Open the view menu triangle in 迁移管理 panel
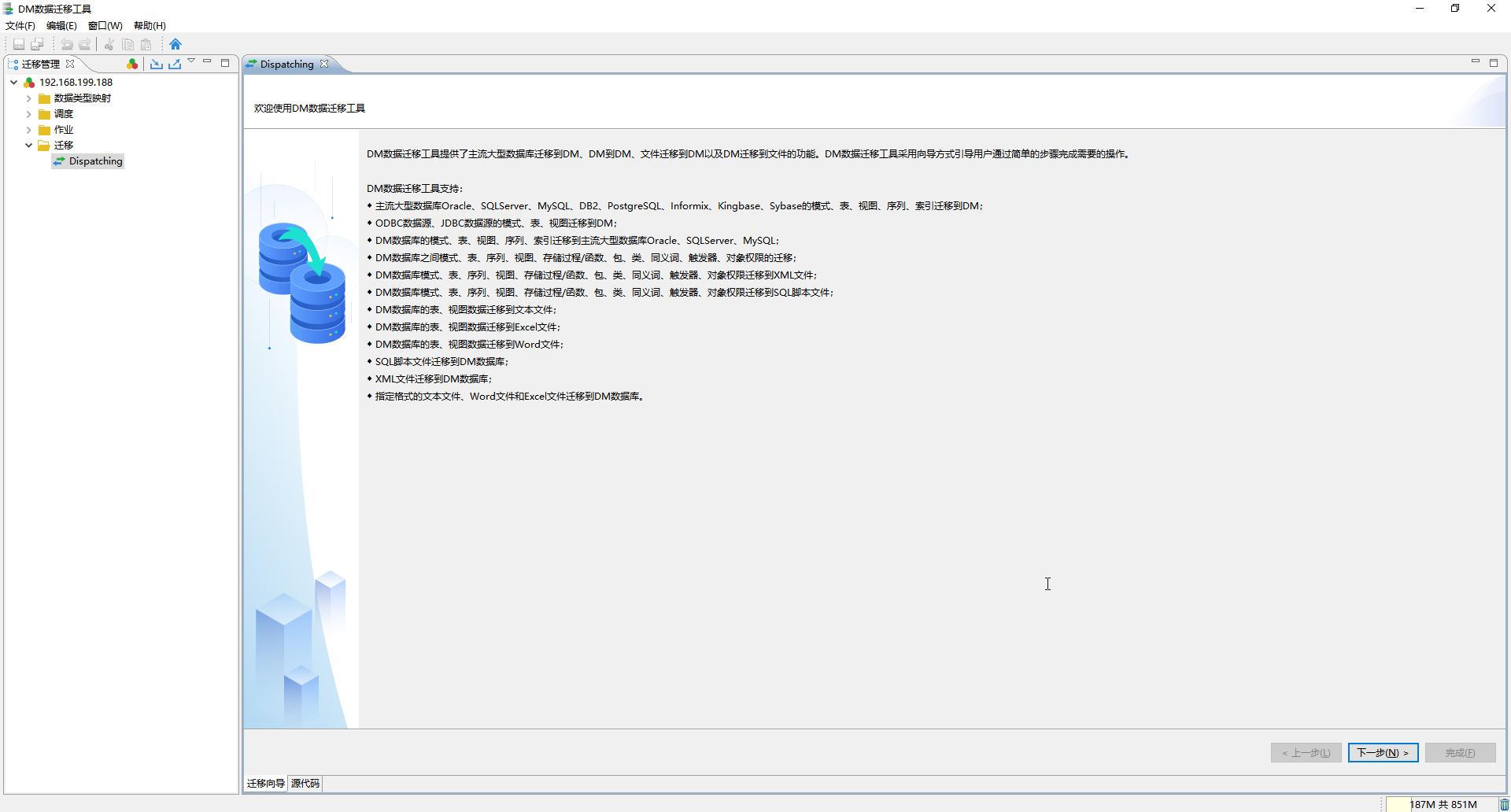The width and height of the screenshot is (1511, 812). [x=191, y=61]
